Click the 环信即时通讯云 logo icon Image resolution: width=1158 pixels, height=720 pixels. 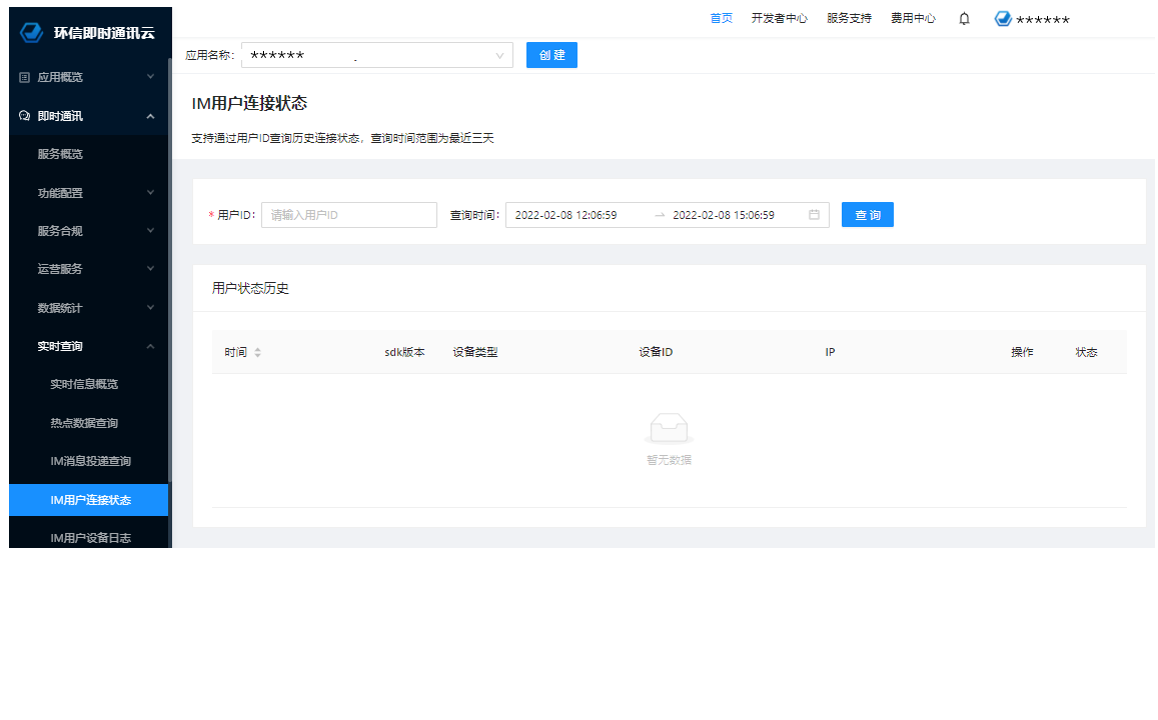pyautogui.click(x=32, y=32)
